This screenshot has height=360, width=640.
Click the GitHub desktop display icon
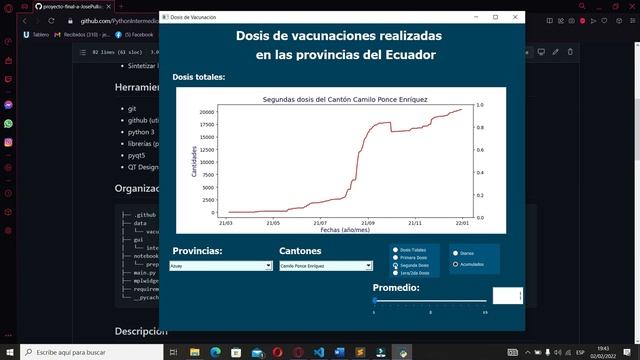point(541,52)
